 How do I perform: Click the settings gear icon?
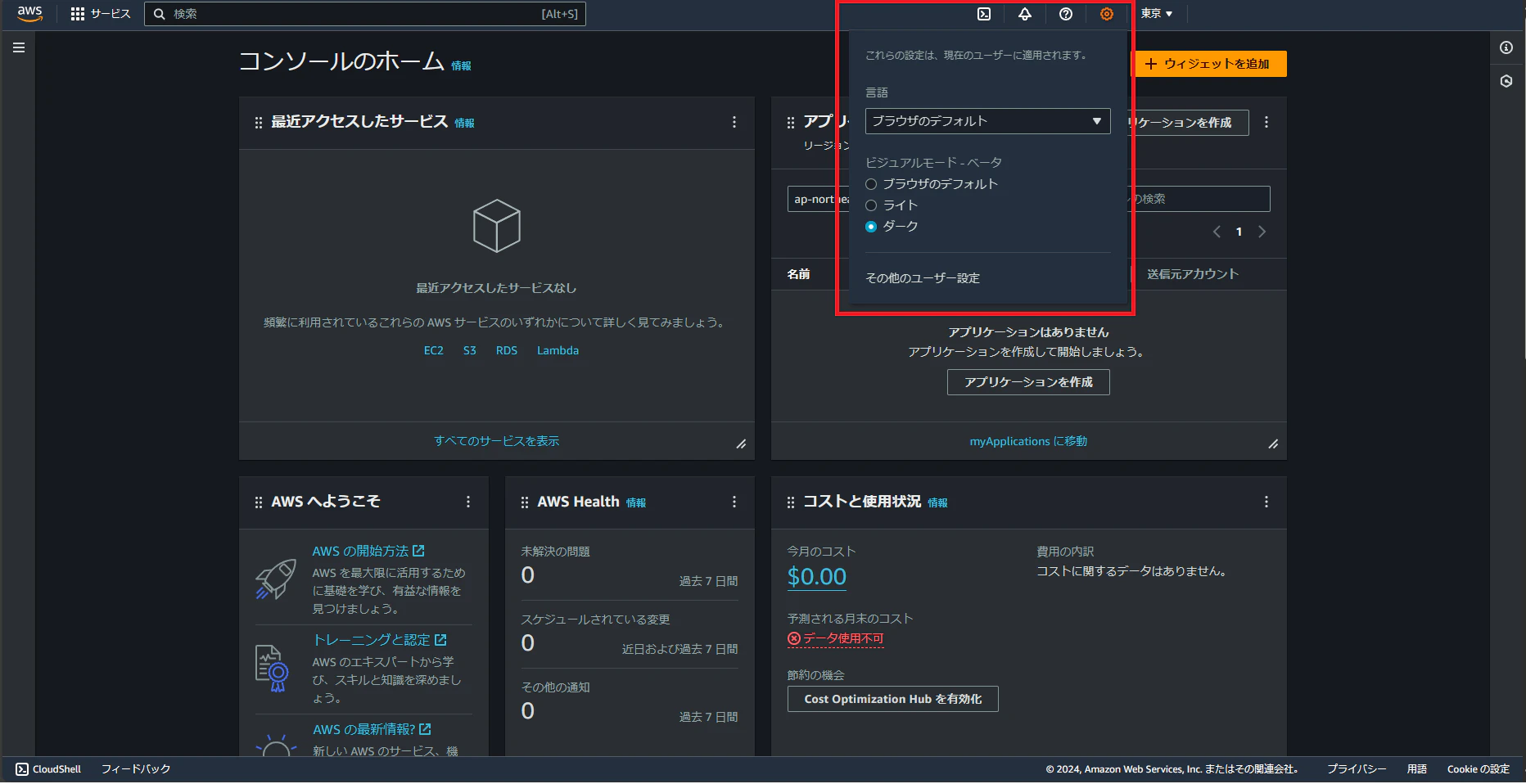1106,14
